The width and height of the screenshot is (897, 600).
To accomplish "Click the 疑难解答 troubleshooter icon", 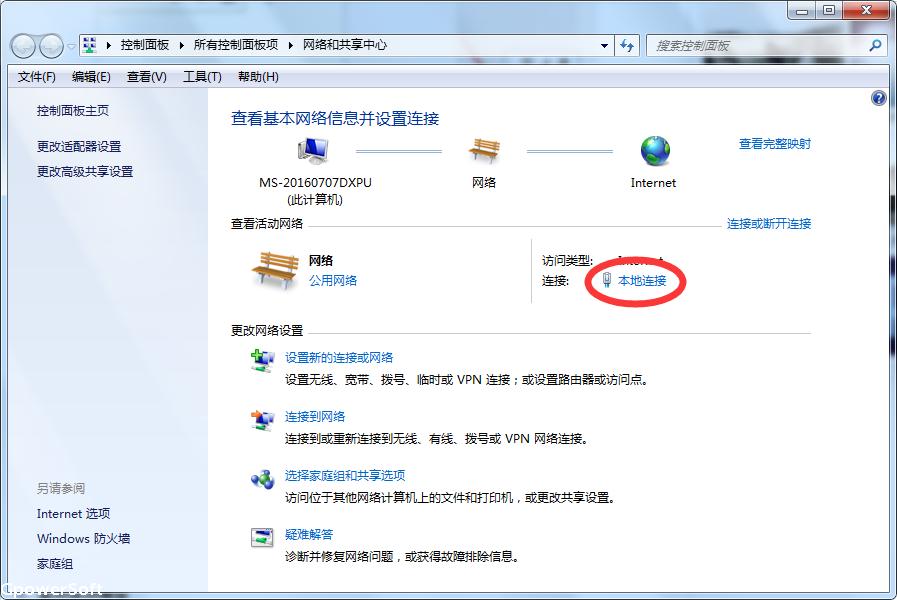I will (262, 538).
